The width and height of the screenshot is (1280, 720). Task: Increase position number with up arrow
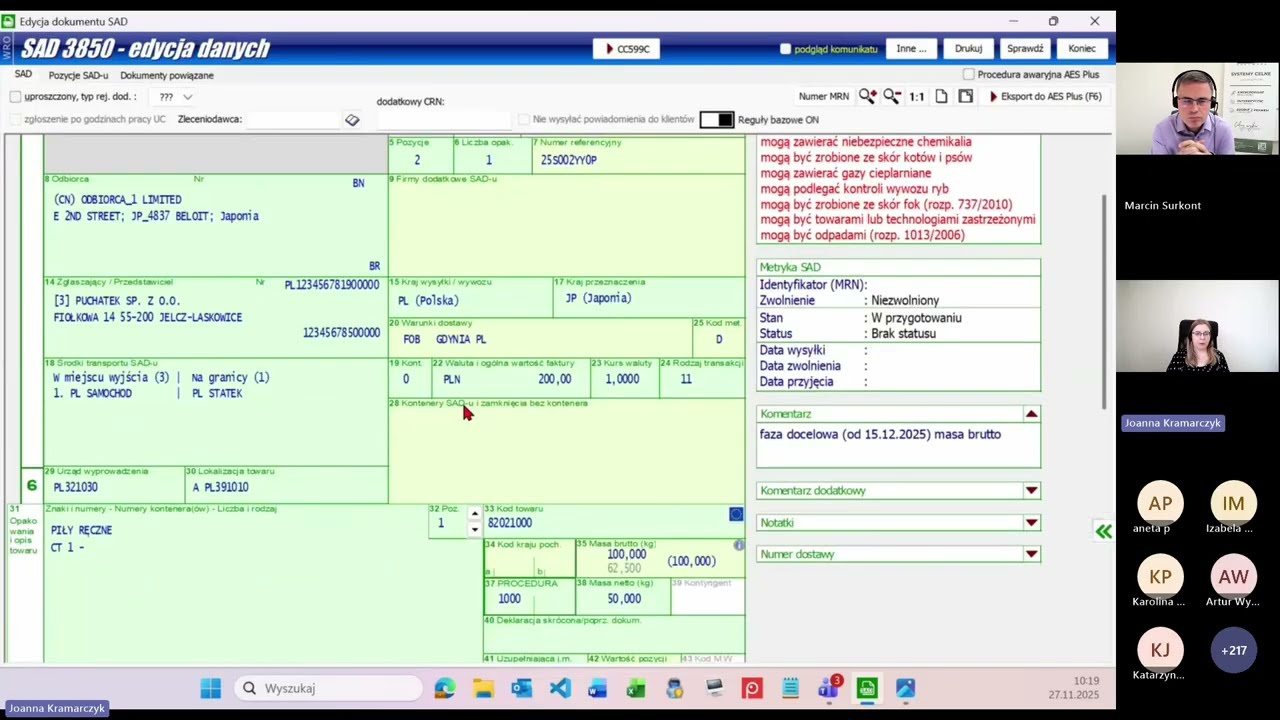pyautogui.click(x=474, y=515)
